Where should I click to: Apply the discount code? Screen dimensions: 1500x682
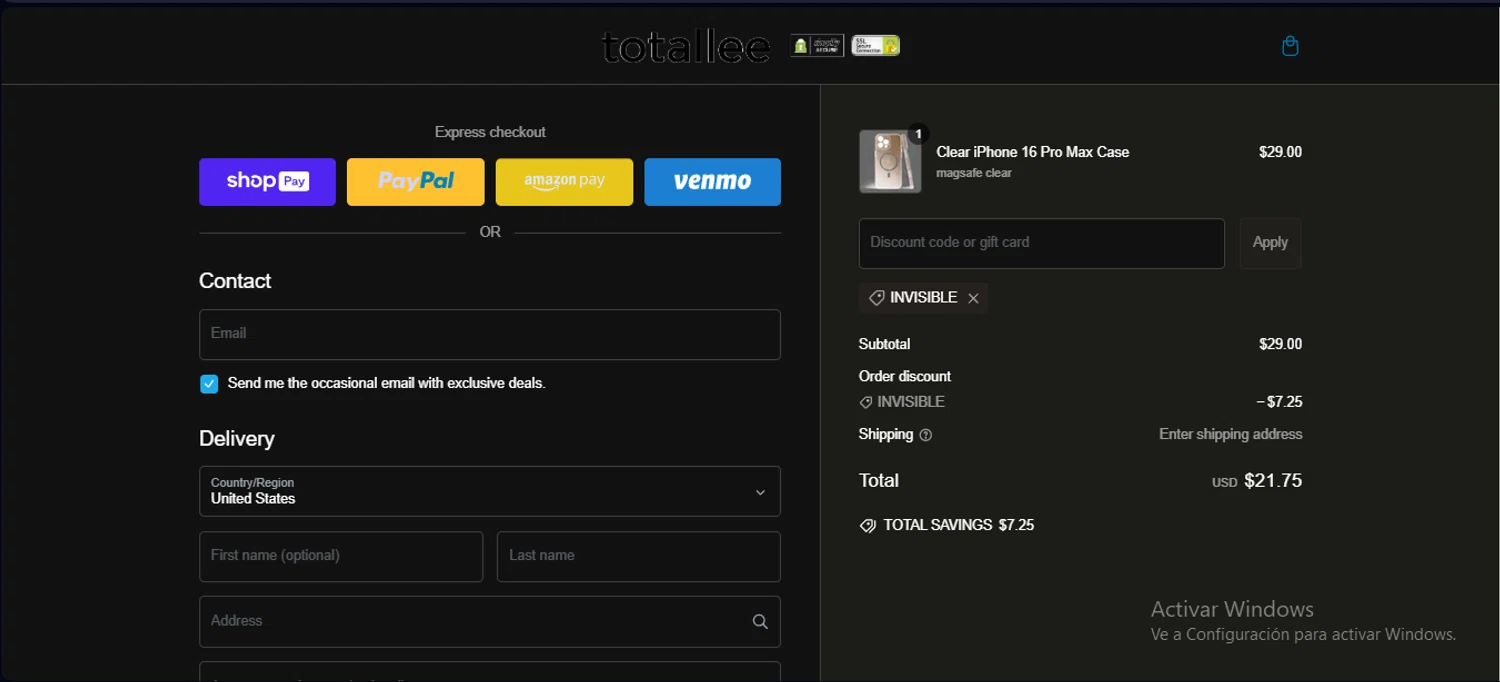(1270, 243)
